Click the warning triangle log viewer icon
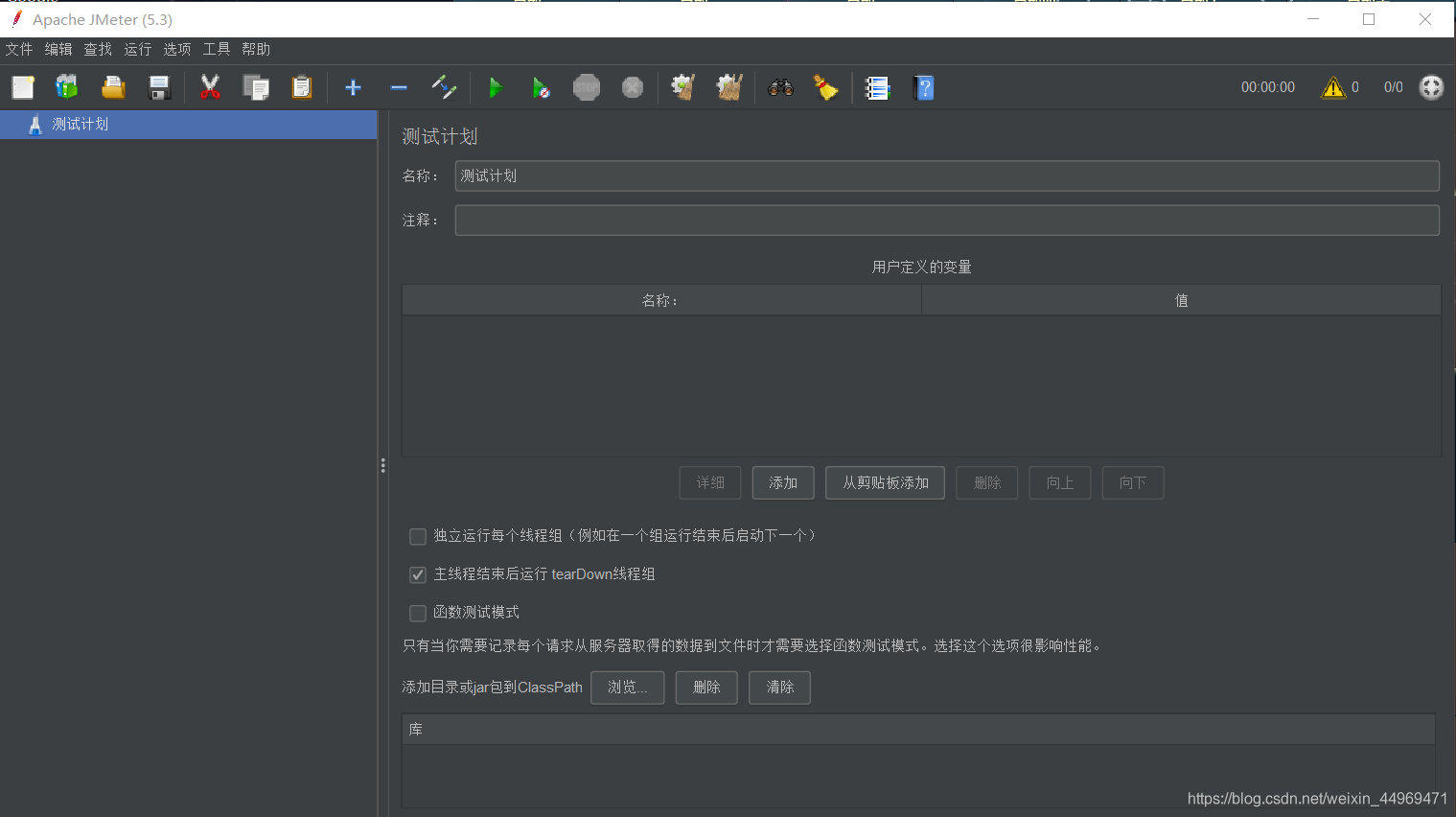 pos(1333,87)
